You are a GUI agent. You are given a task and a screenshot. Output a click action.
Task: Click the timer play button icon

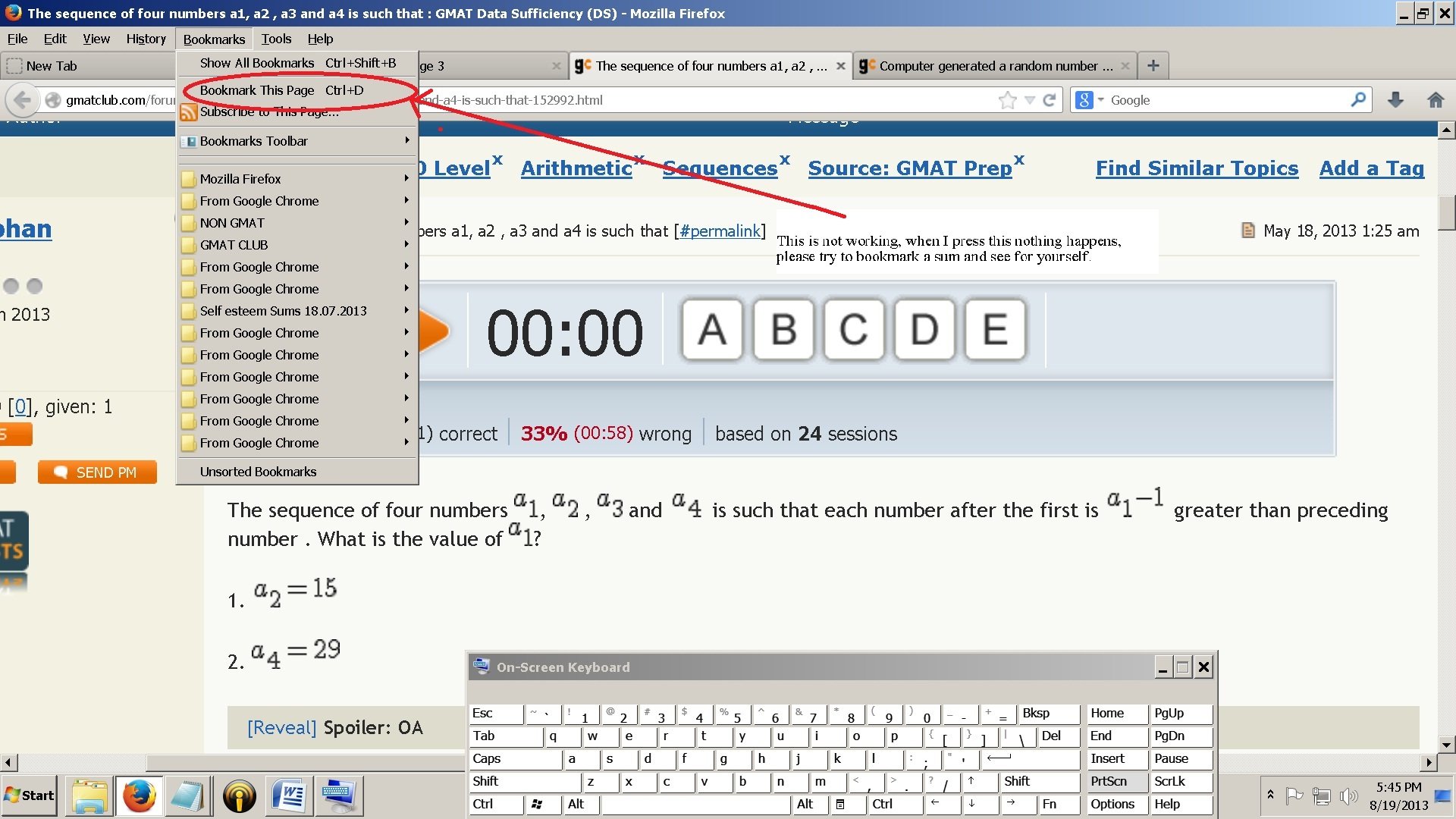pos(435,330)
